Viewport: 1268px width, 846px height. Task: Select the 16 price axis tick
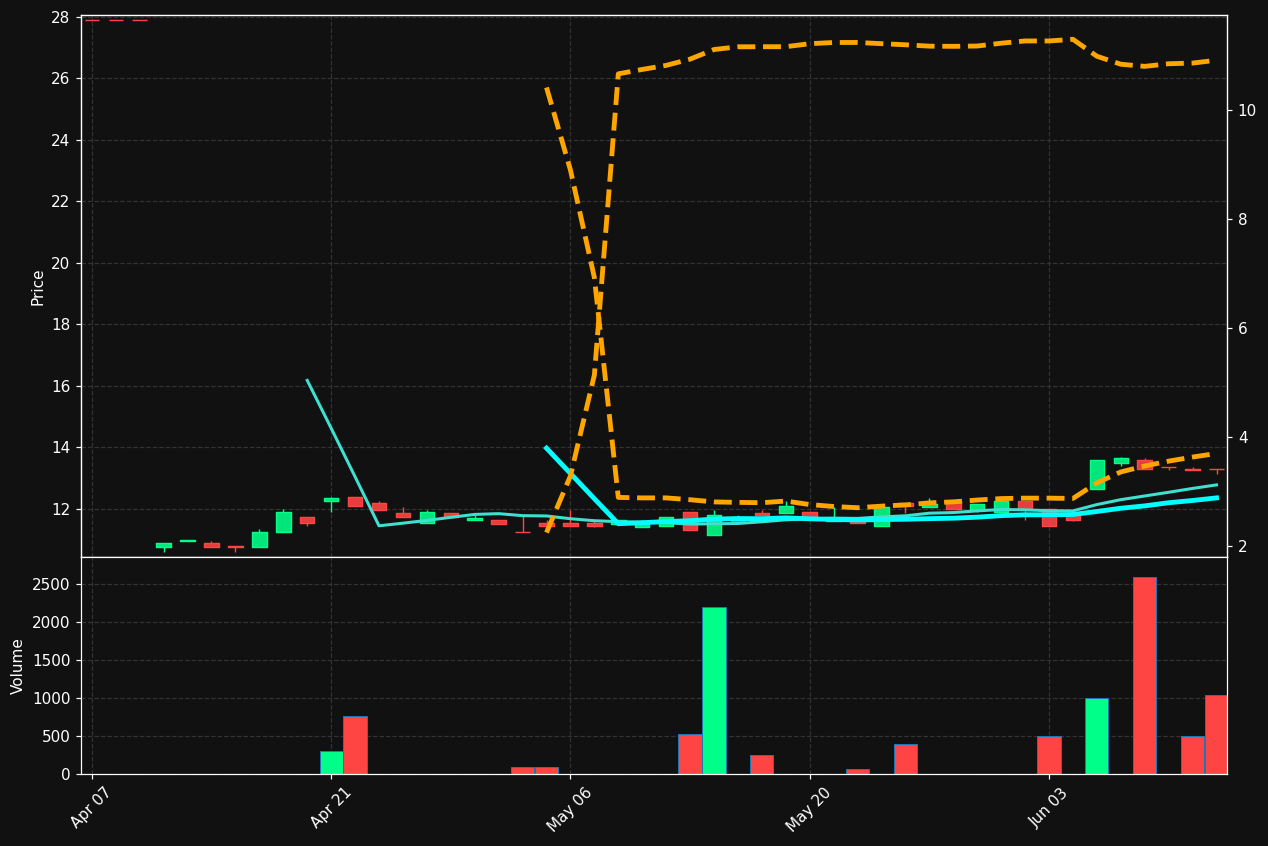coord(59,386)
